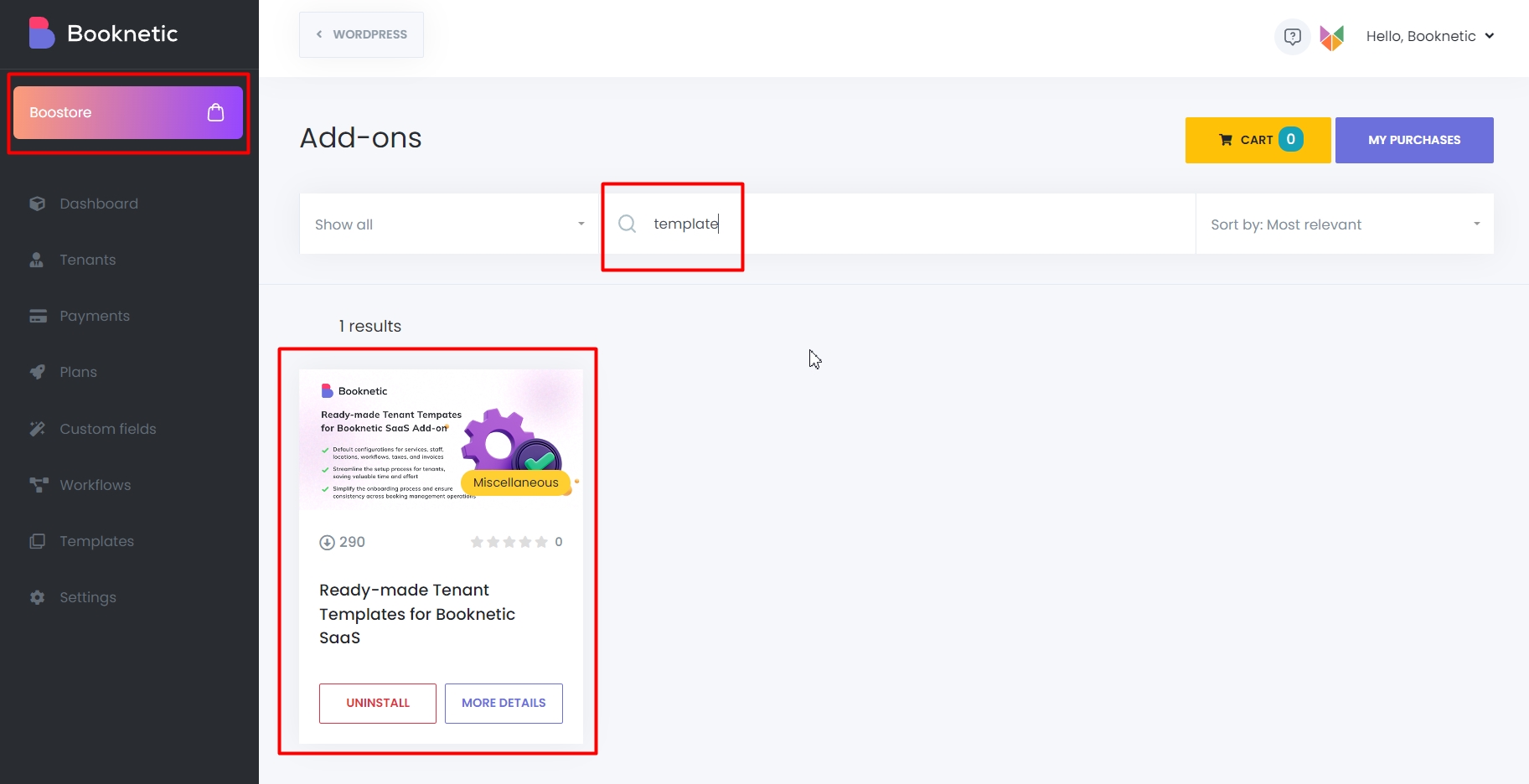Expand the Show all category dropdown
Screen dimensions: 1529x784
coord(450,224)
